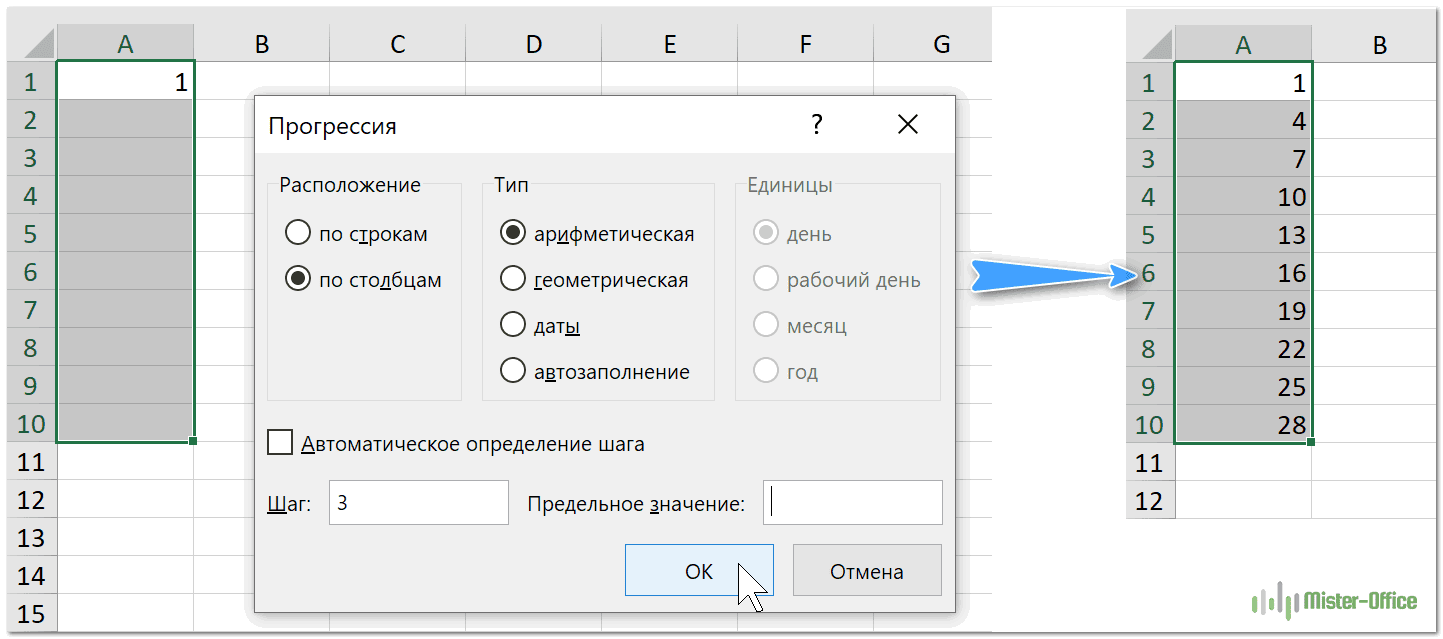
Task: Select the даты type option
Action: (x=513, y=326)
